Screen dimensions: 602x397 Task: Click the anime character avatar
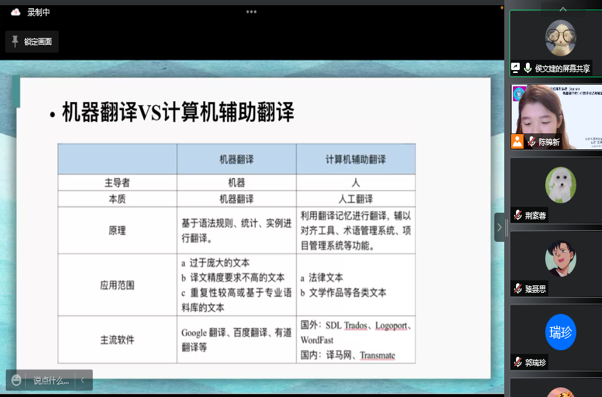point(561,258)
